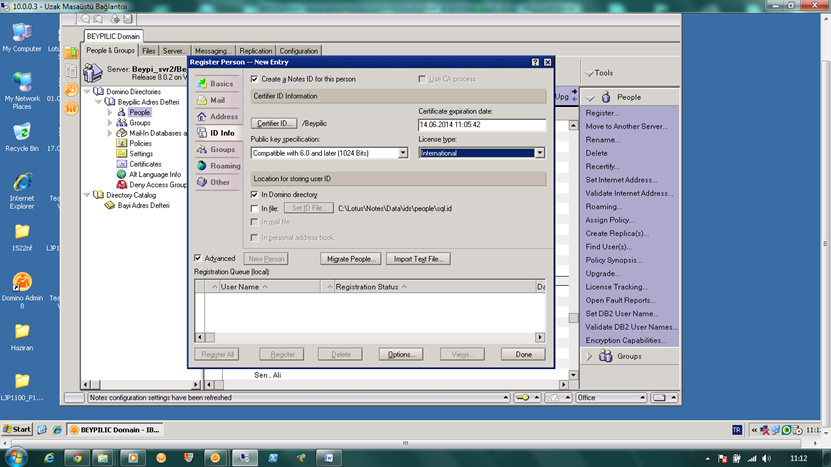Click the volume icon in system tray
Viewport: 831px width, 467px height.
pos(766,459)
